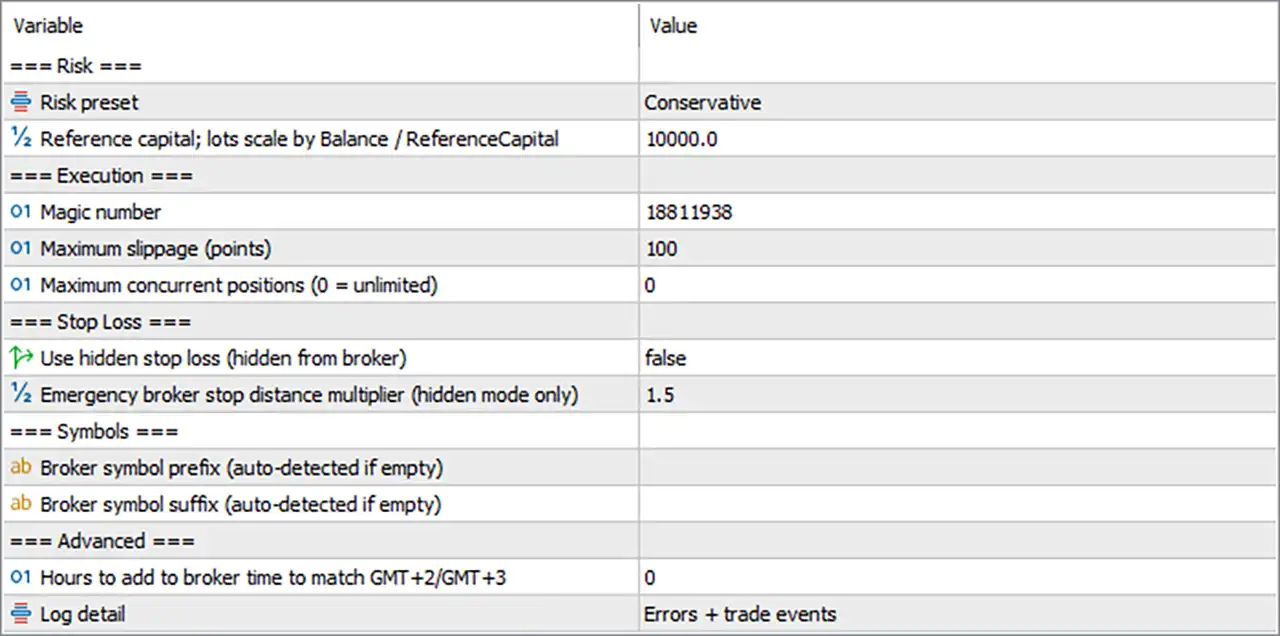Select the 'Use hidden stop loss' label
This screenshot has height=636, width=1280.
coord(223,358)
